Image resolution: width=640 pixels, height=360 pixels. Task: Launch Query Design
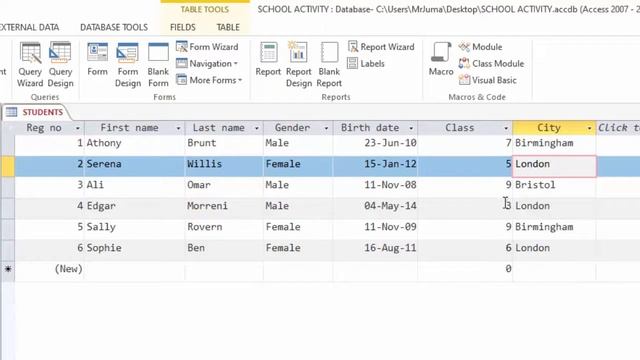pos(60,64)
